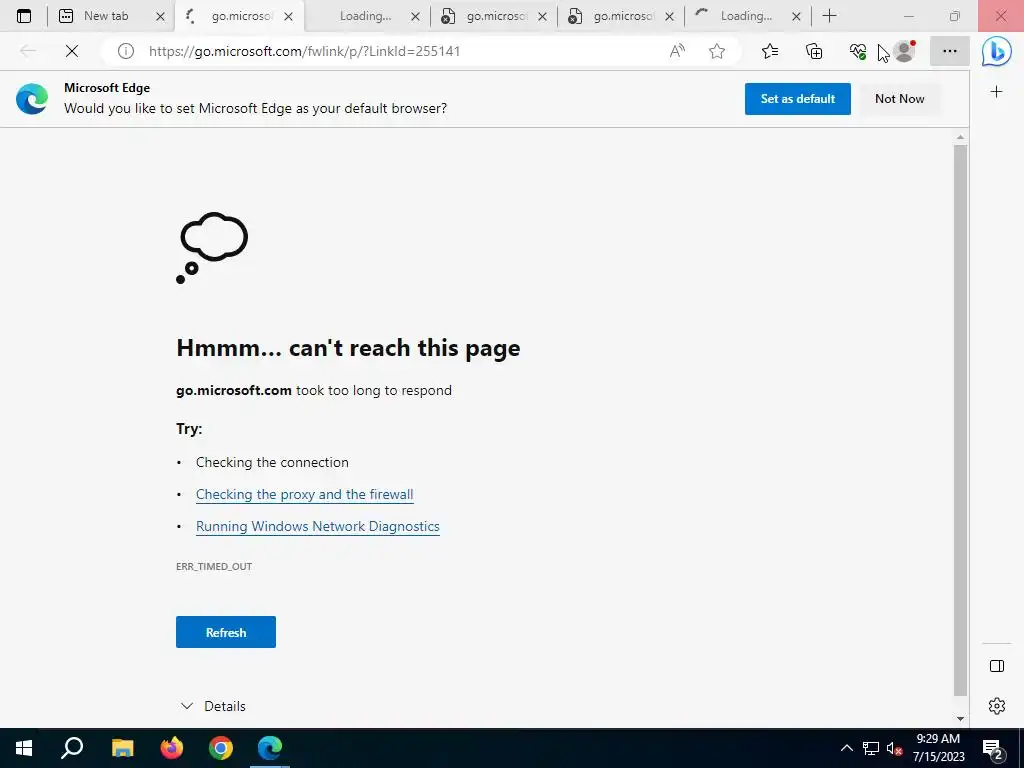Viewport: 1024px width, 768px height.
Task: Click scrollbar down arrow
Action: pyautogui.click(x=960, y=719)
